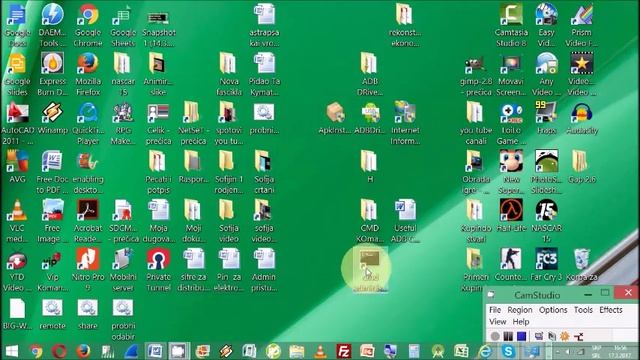640x360 pixels.
Task: Select the Winamp desktop icon
Action: [52, 119]
